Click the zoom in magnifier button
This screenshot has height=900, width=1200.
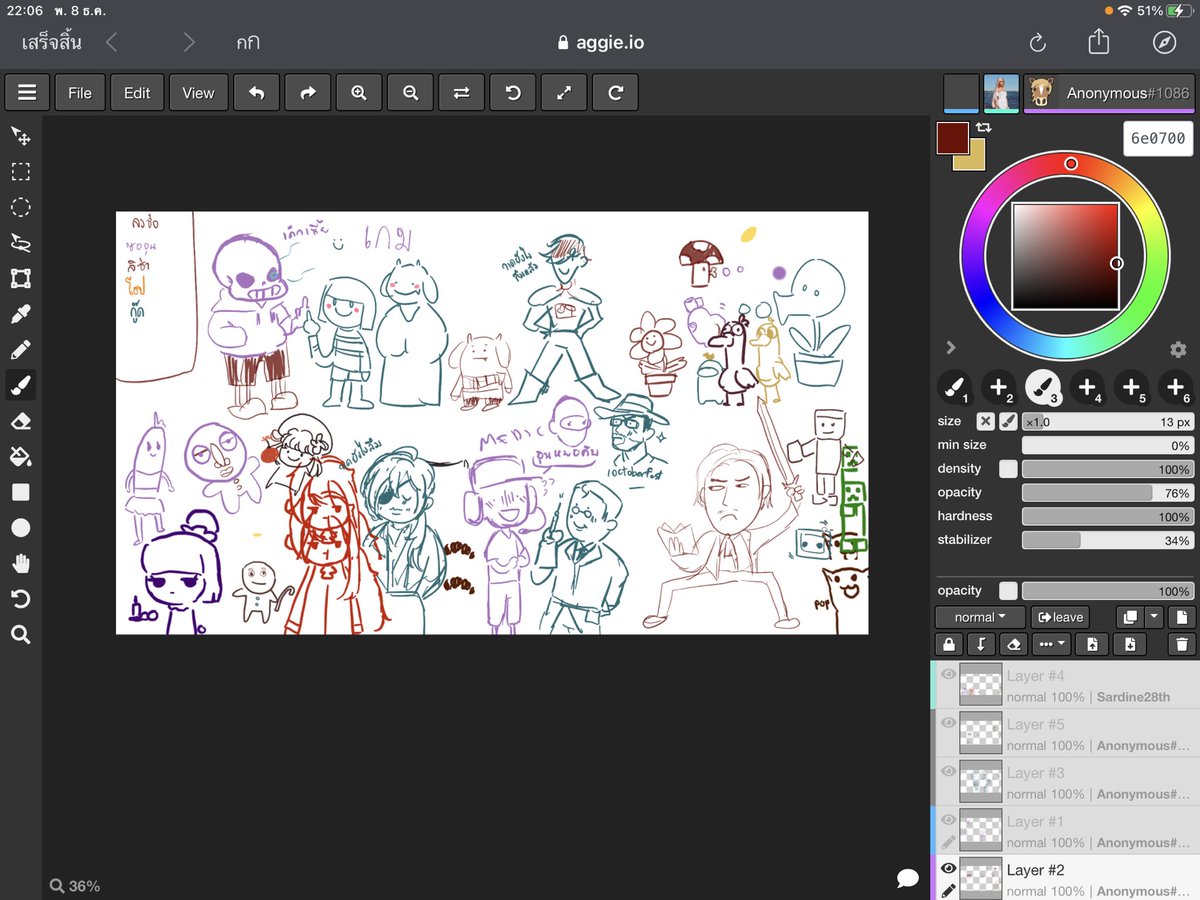coord(359,93)
